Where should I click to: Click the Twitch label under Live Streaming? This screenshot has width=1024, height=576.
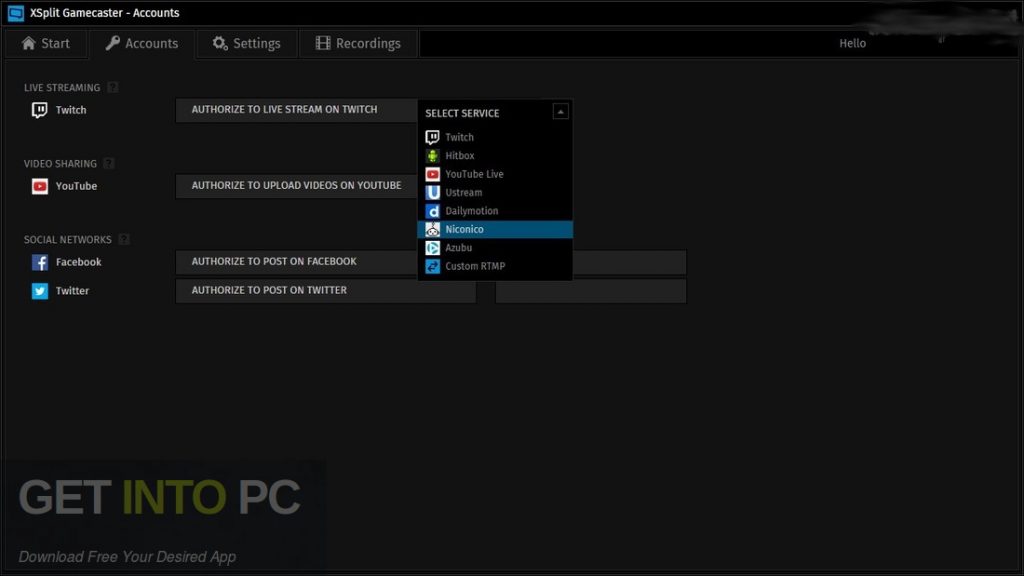[x=71, y=110]
